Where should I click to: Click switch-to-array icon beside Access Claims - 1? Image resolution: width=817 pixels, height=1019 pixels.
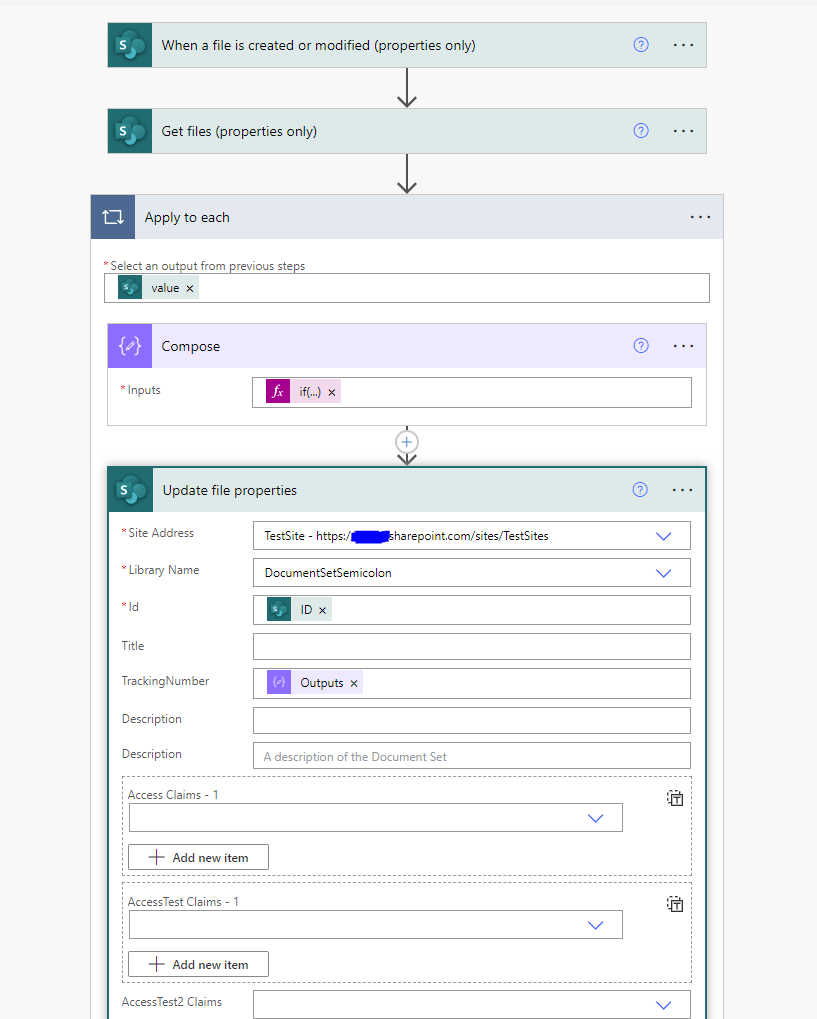[675, 798]
